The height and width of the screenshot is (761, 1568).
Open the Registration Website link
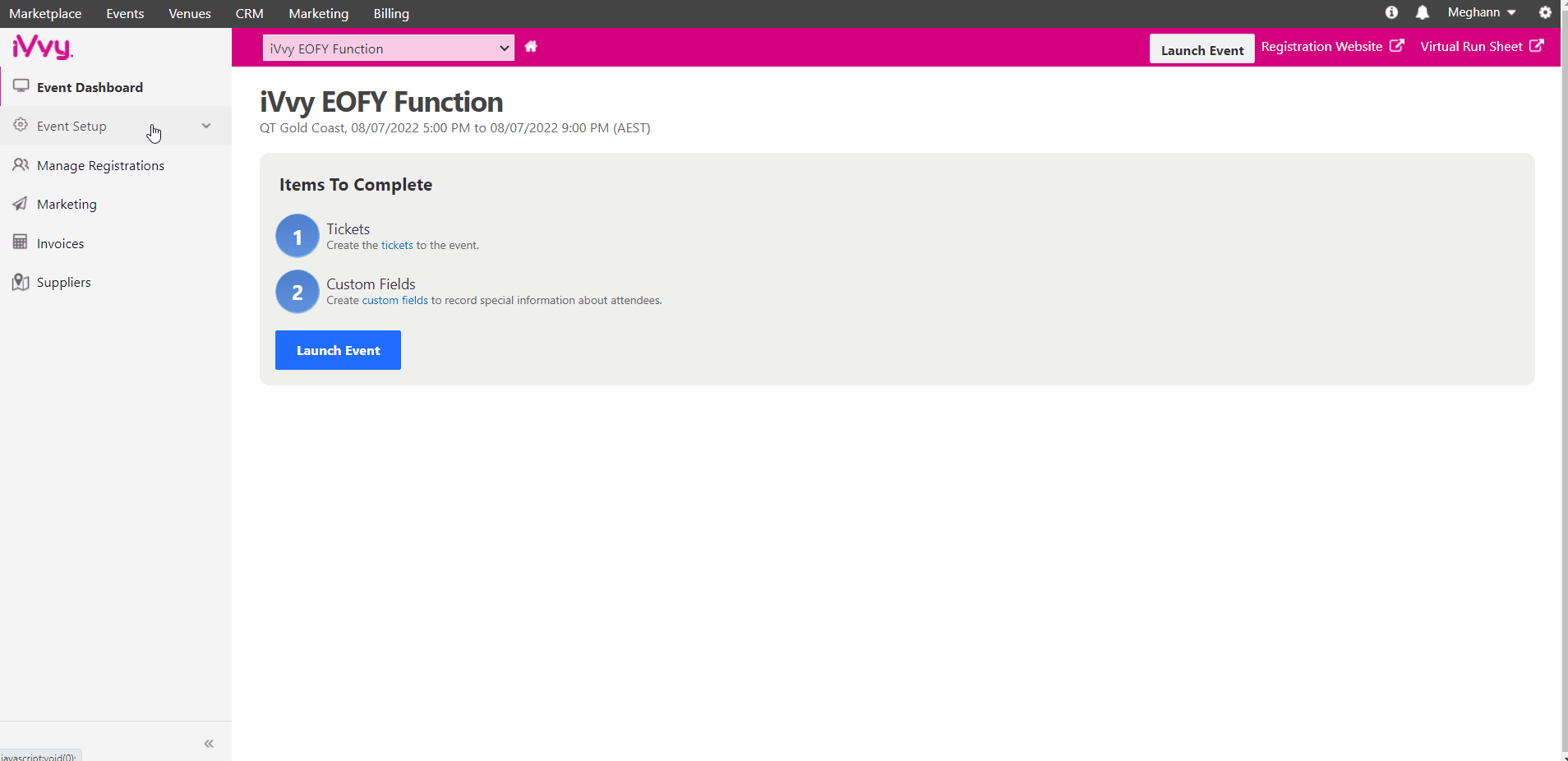1322,47
